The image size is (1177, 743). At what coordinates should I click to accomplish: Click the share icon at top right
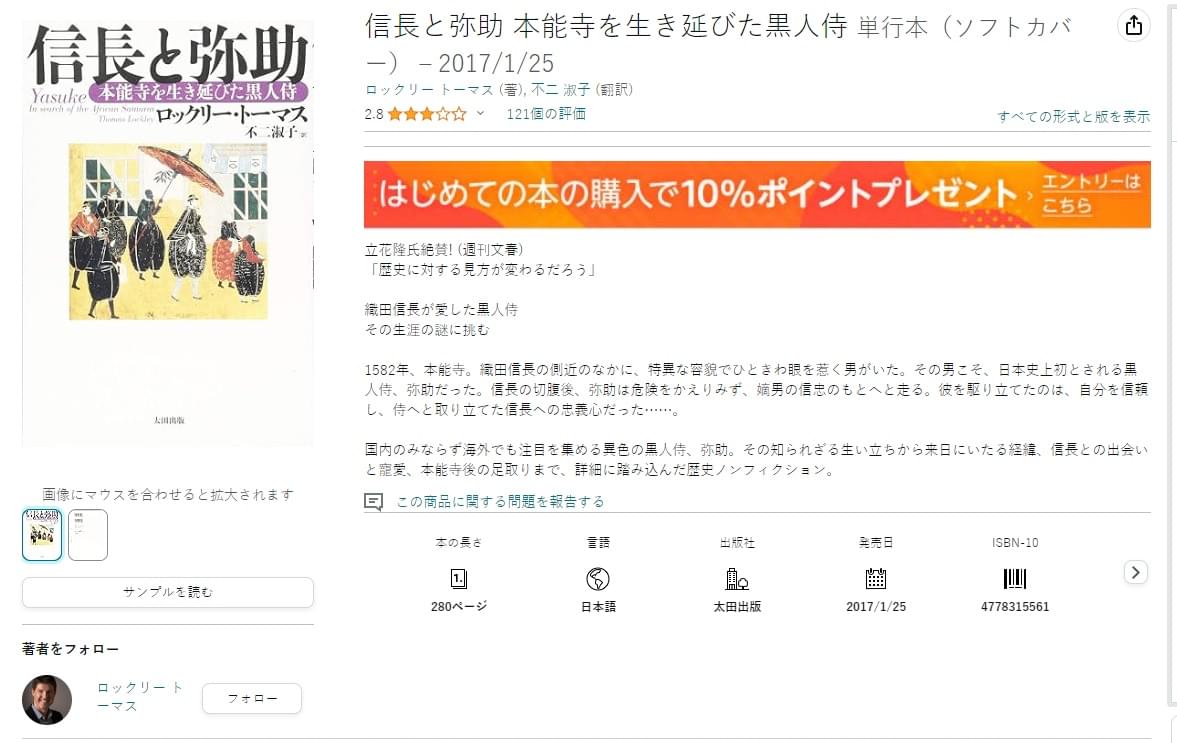pyautogui.click(x=1133, y=26)
